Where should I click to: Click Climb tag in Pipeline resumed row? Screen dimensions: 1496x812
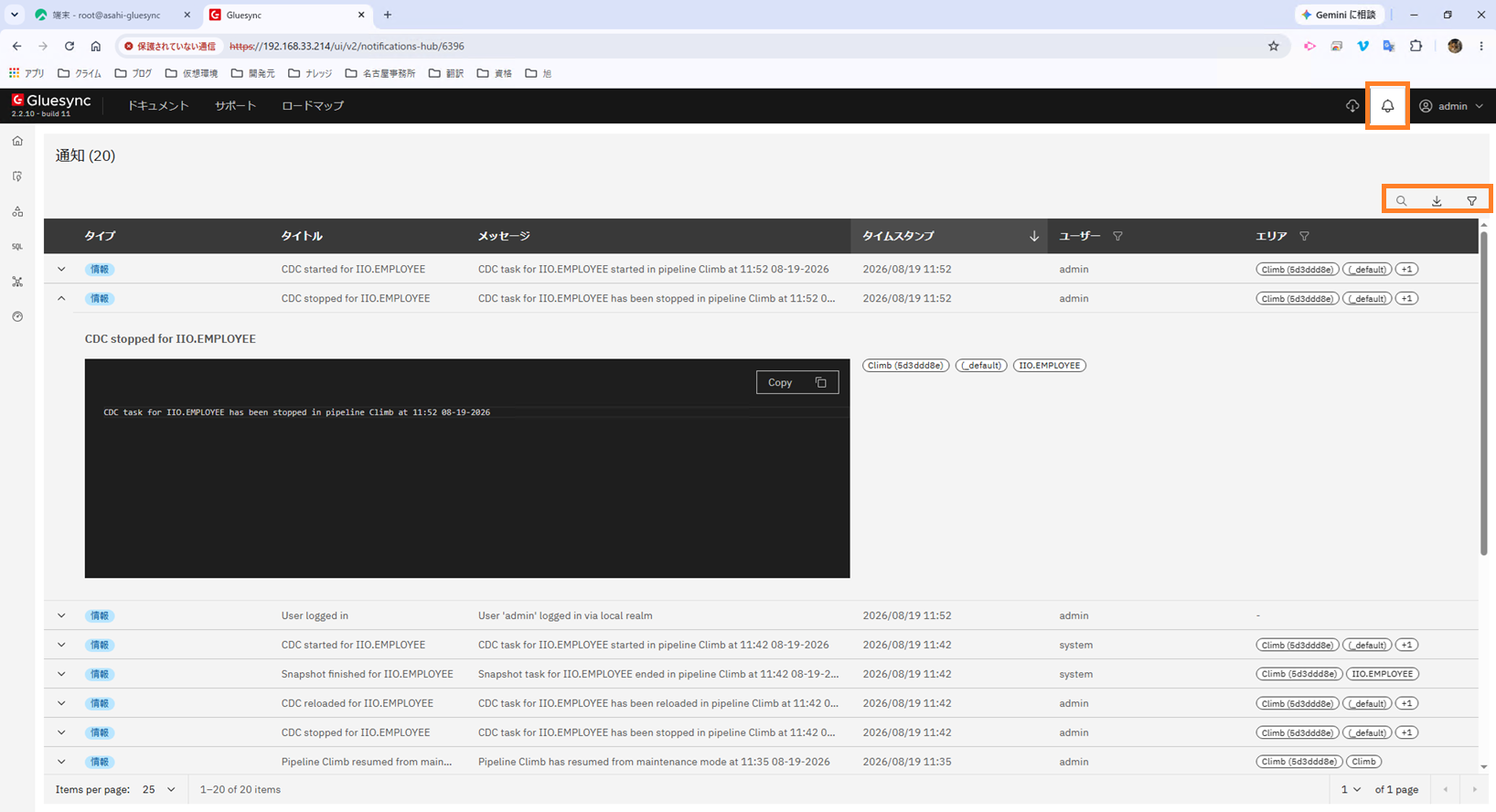point(1363,762)
